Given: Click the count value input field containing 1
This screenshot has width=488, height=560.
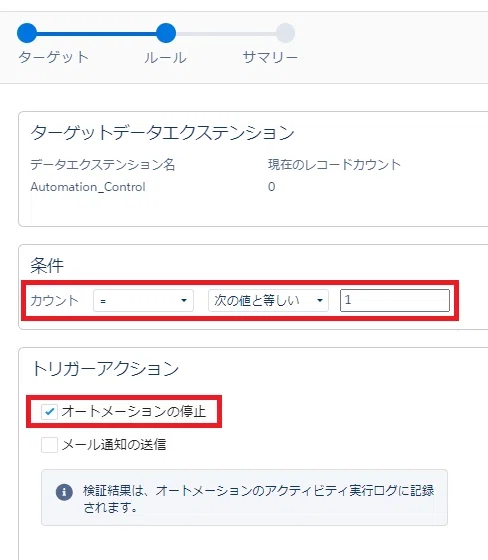Looking at the screenshot, I should [x=395, y=300].
